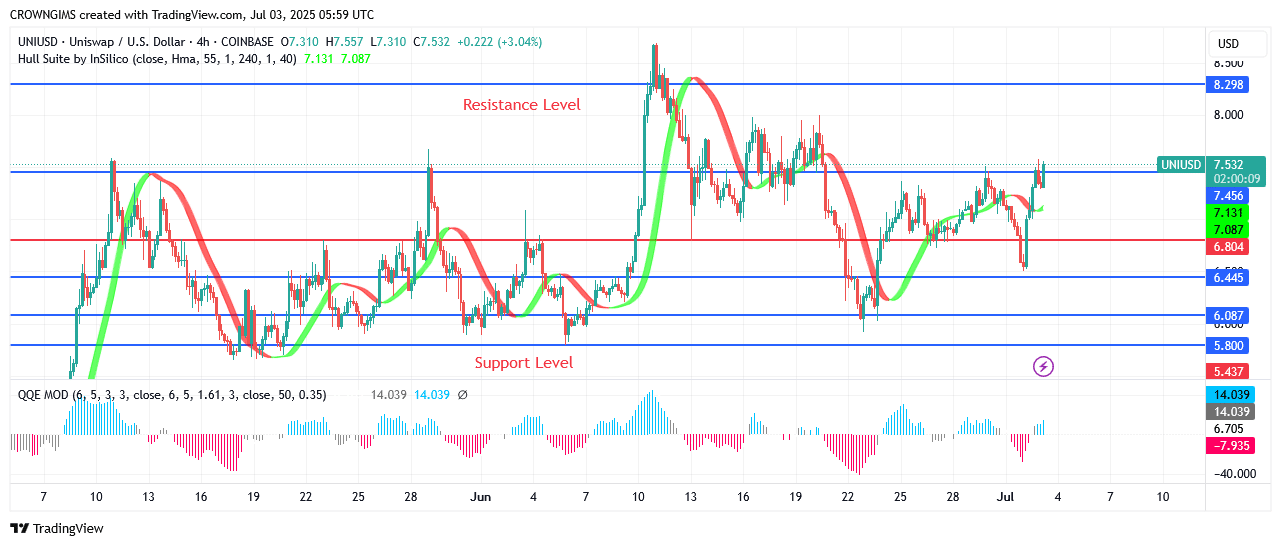Click the C7.532 close value in header
1281x546 pixels.
coord(431,42)
